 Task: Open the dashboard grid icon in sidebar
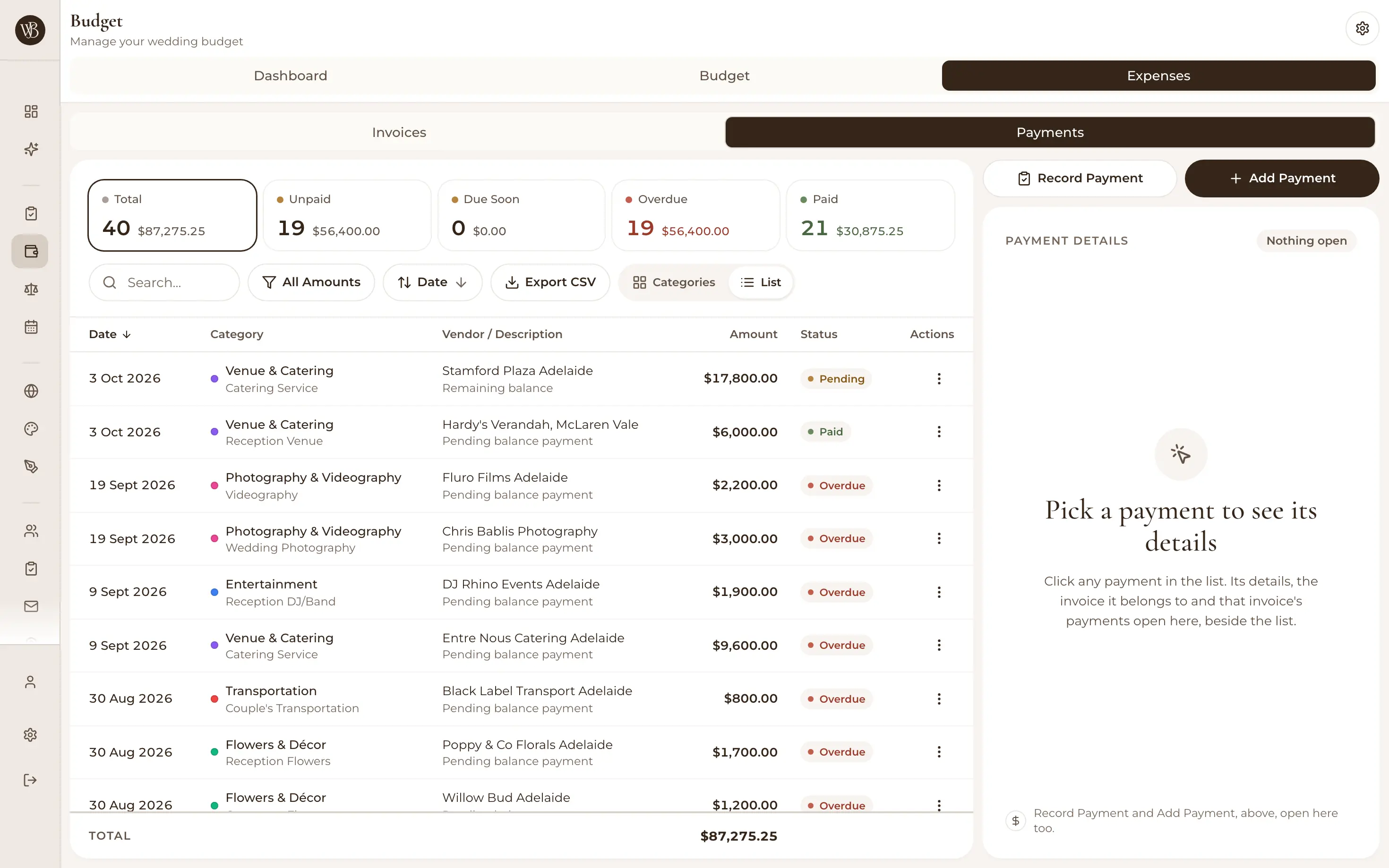[x=31, y=111]
